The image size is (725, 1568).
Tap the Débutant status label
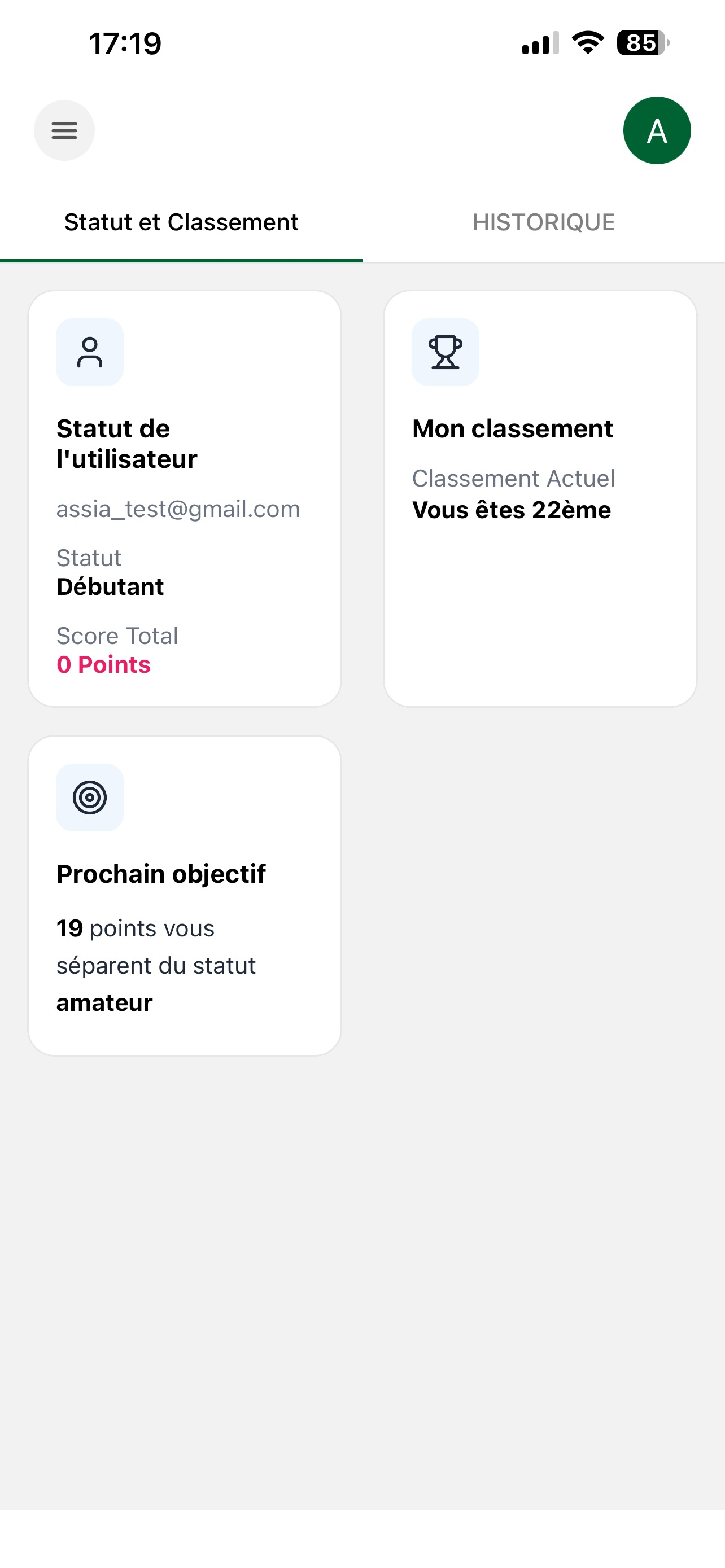click(x=110, y=587)
